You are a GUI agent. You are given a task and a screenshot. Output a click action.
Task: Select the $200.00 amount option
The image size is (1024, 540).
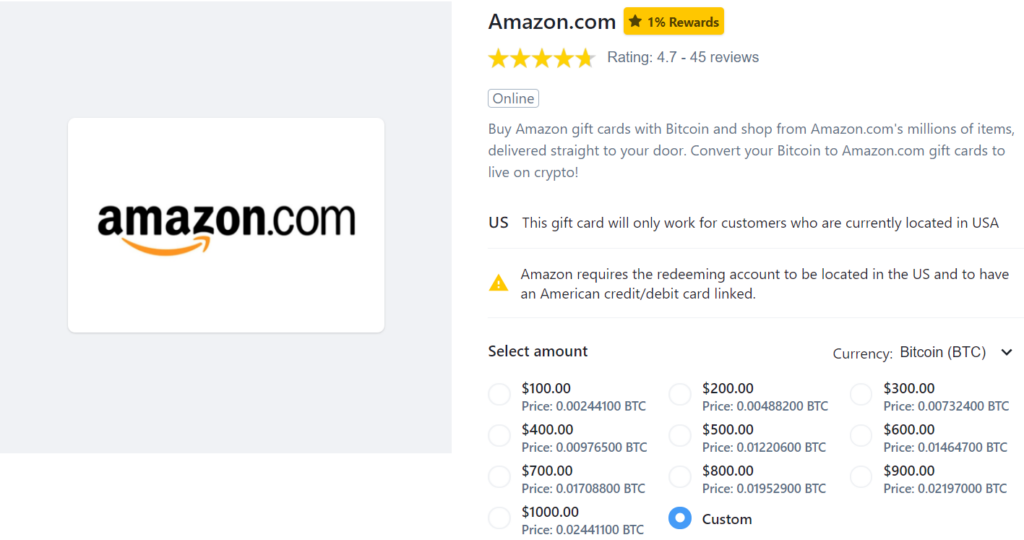pos(680,394)
